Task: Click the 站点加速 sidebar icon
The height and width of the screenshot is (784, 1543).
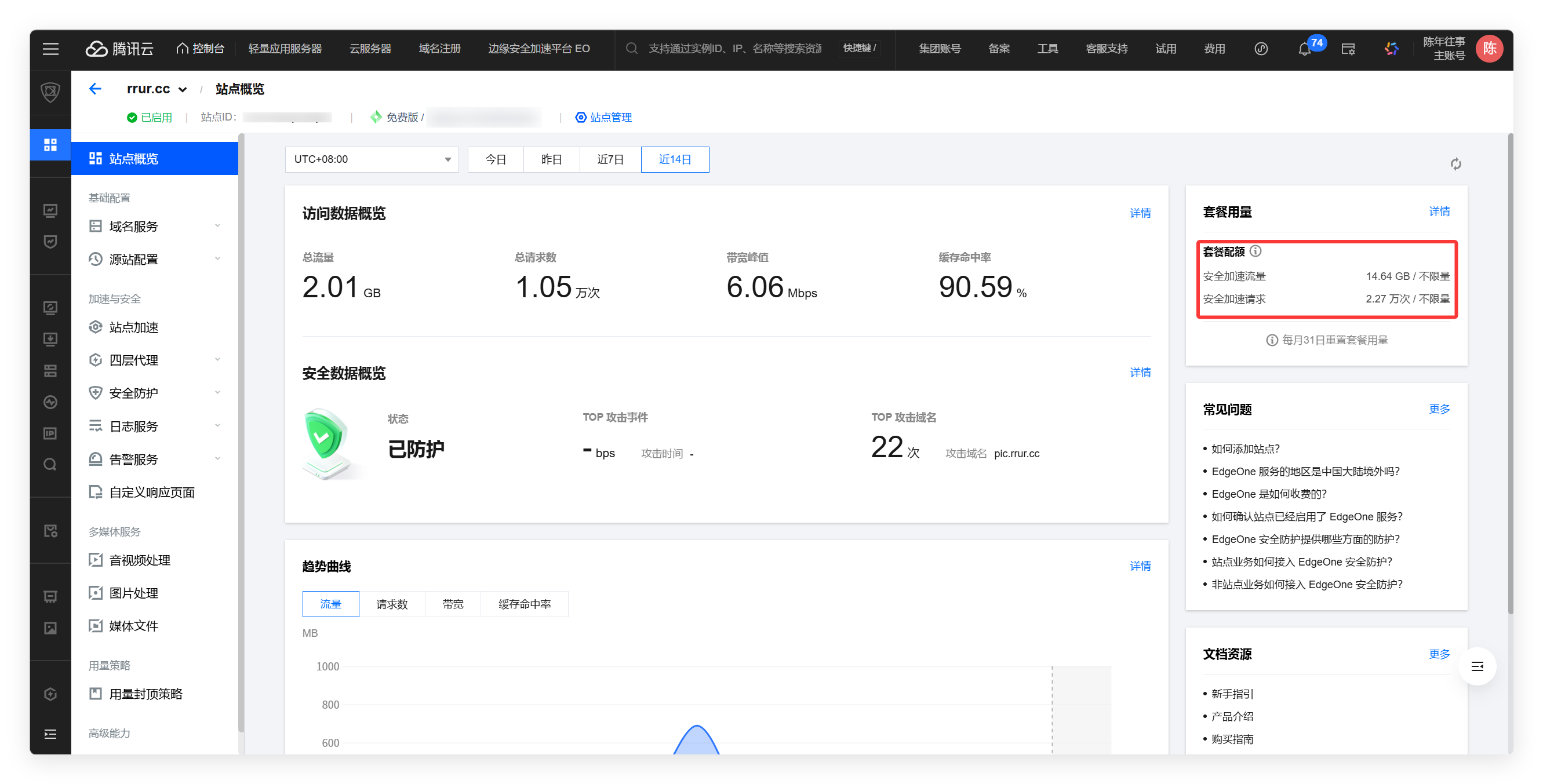Action: [95, 327]
